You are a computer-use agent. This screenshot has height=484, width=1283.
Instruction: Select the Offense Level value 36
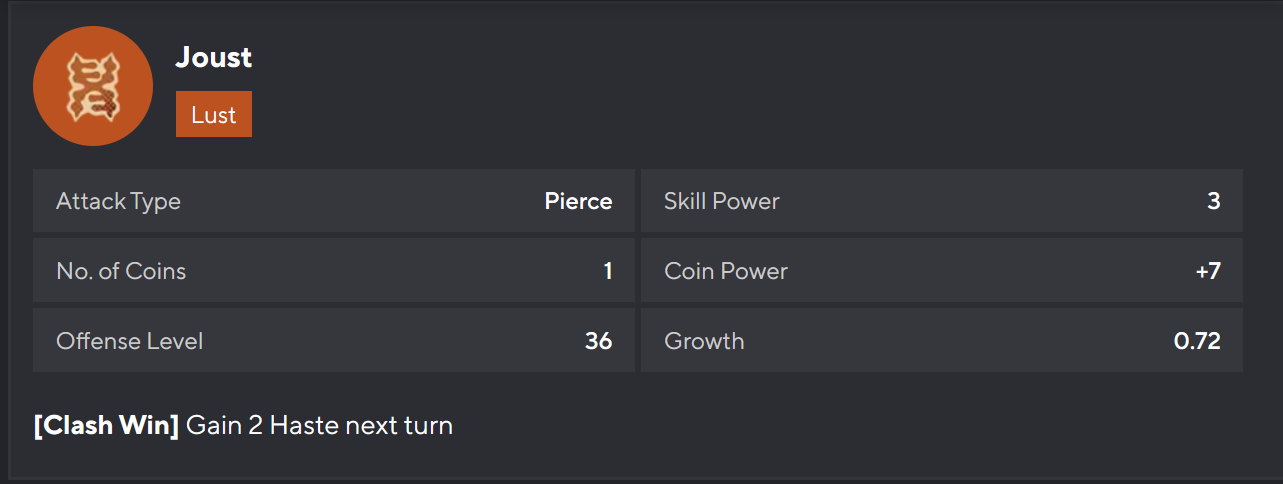[598, 341]
